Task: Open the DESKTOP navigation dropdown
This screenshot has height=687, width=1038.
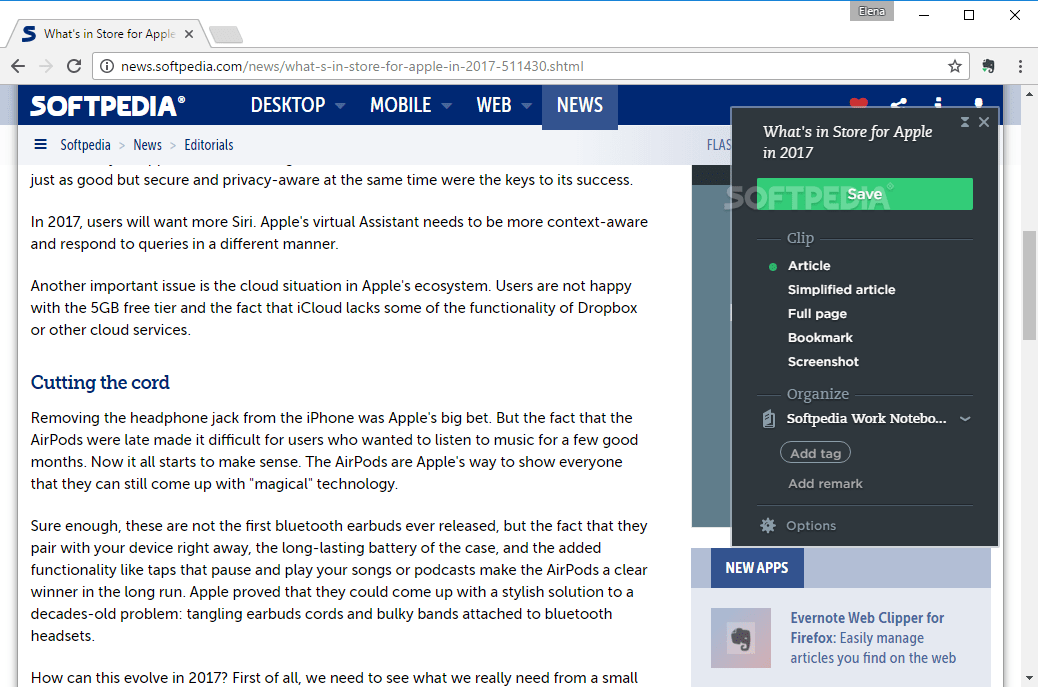Action: [x=290, y=104]
